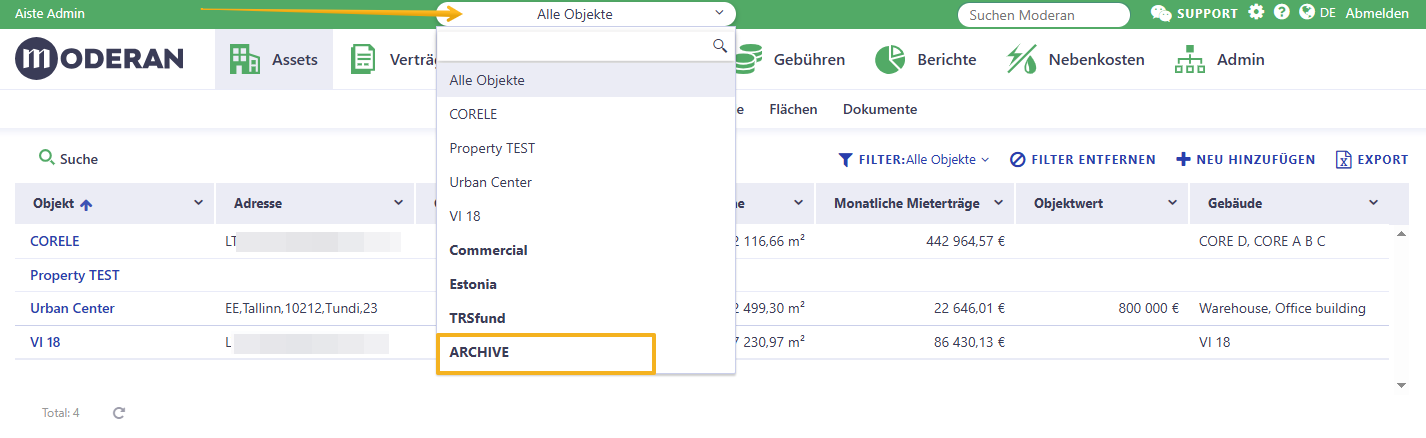Export the table to Excel

1372,159
